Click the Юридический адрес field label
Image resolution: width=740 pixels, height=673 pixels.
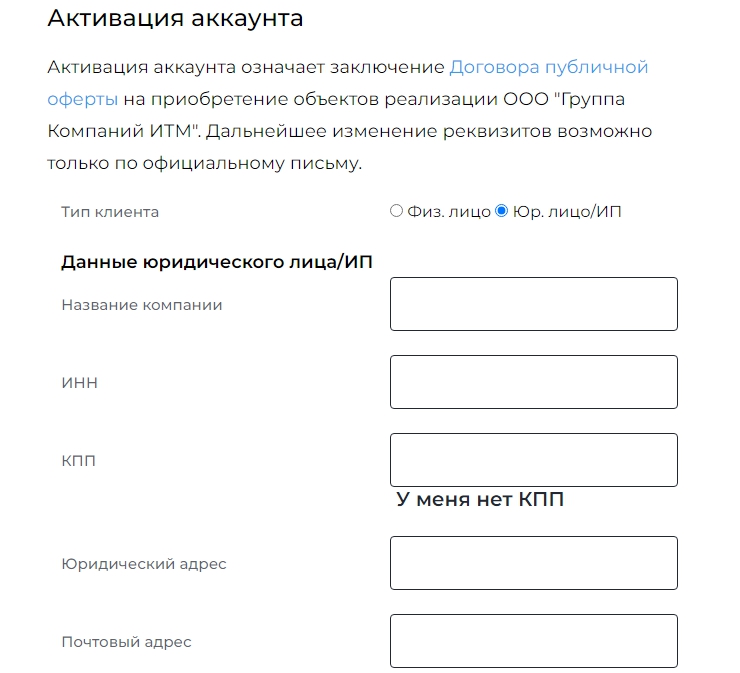[143, 564]
